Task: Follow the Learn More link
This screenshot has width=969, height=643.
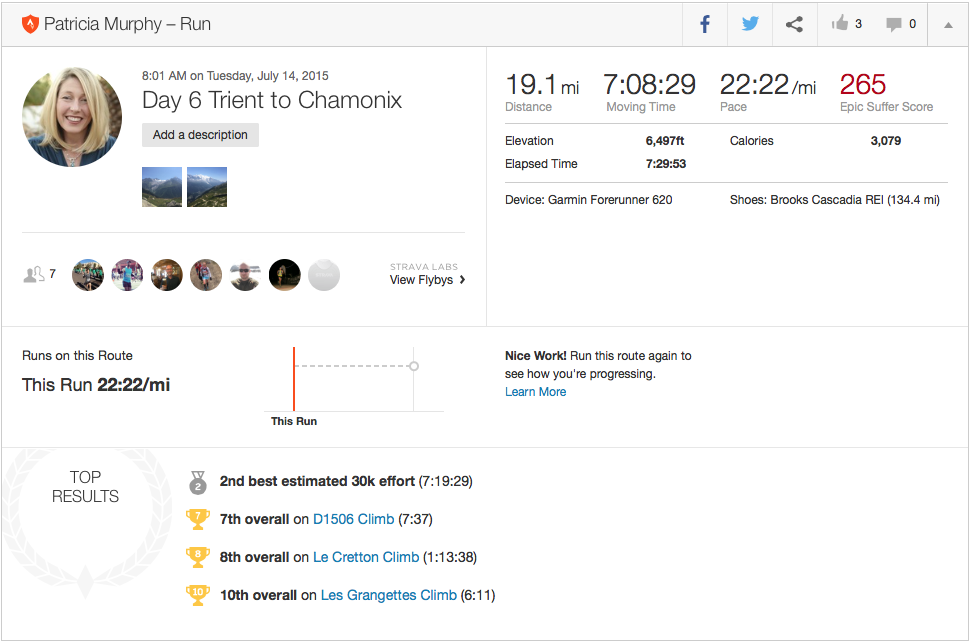Action: coord(535,392)
